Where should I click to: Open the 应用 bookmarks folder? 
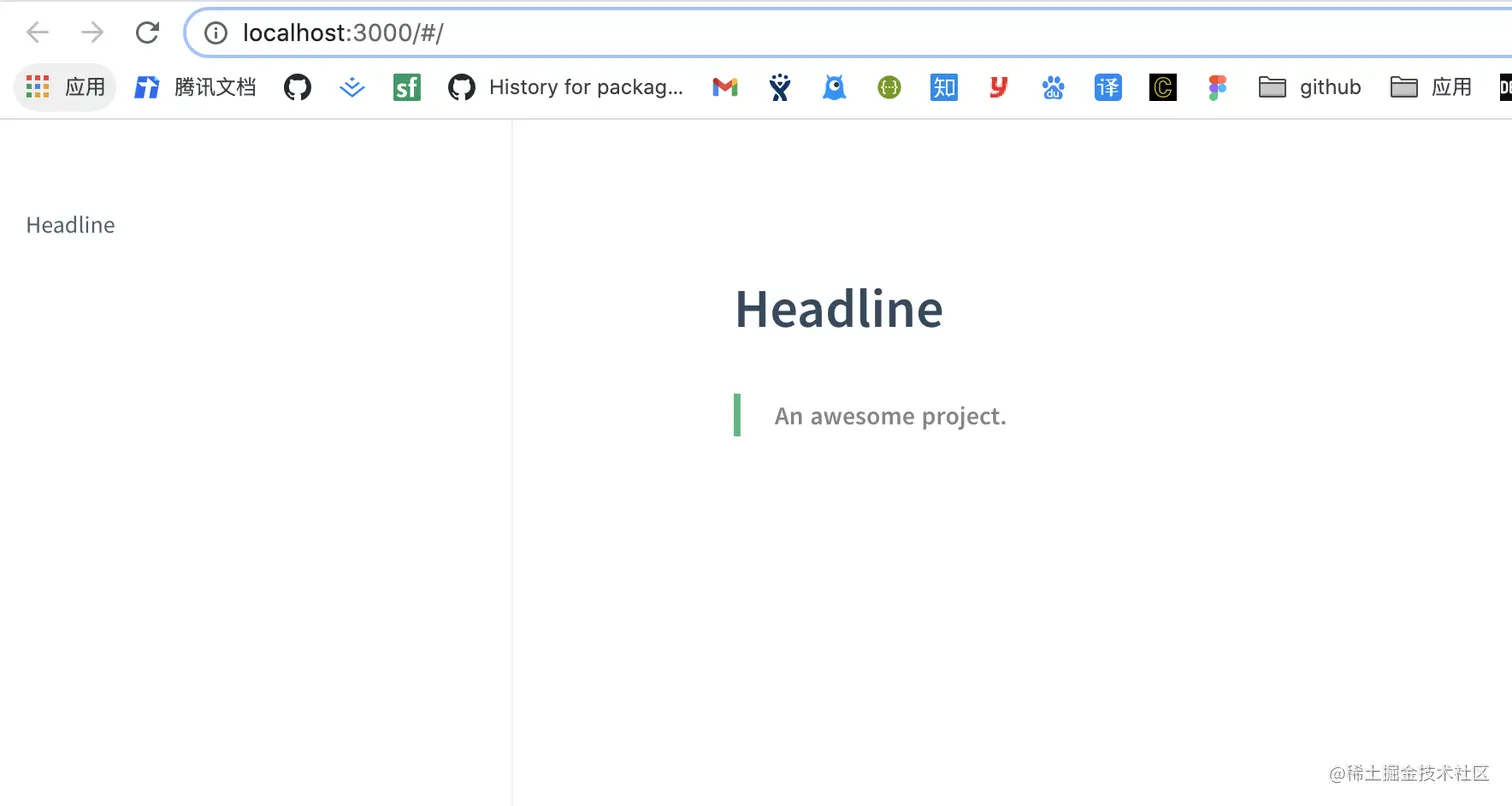(1431, 87)
